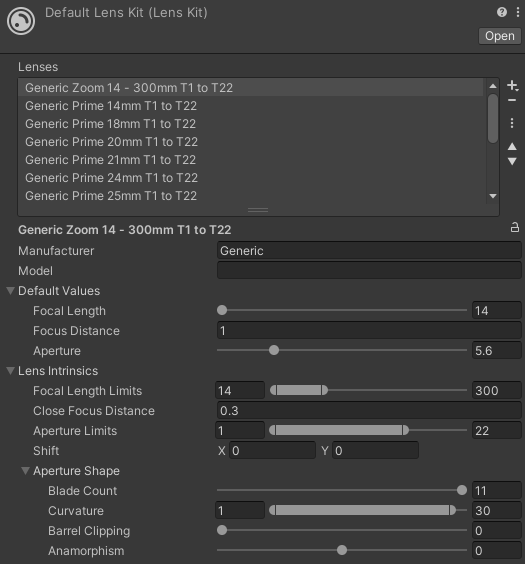
Task: Open lens list more options menu
Action: [x=512, y=123]
